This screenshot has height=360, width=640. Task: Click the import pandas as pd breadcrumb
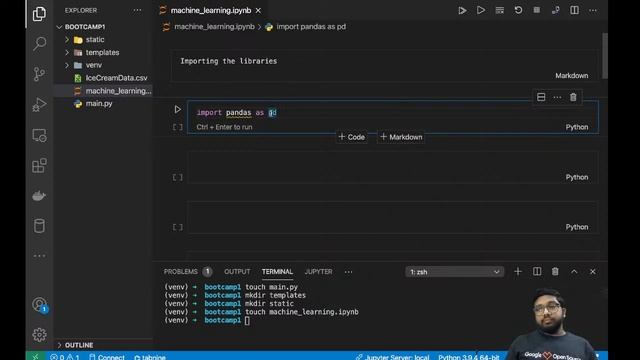coord(311,27)
